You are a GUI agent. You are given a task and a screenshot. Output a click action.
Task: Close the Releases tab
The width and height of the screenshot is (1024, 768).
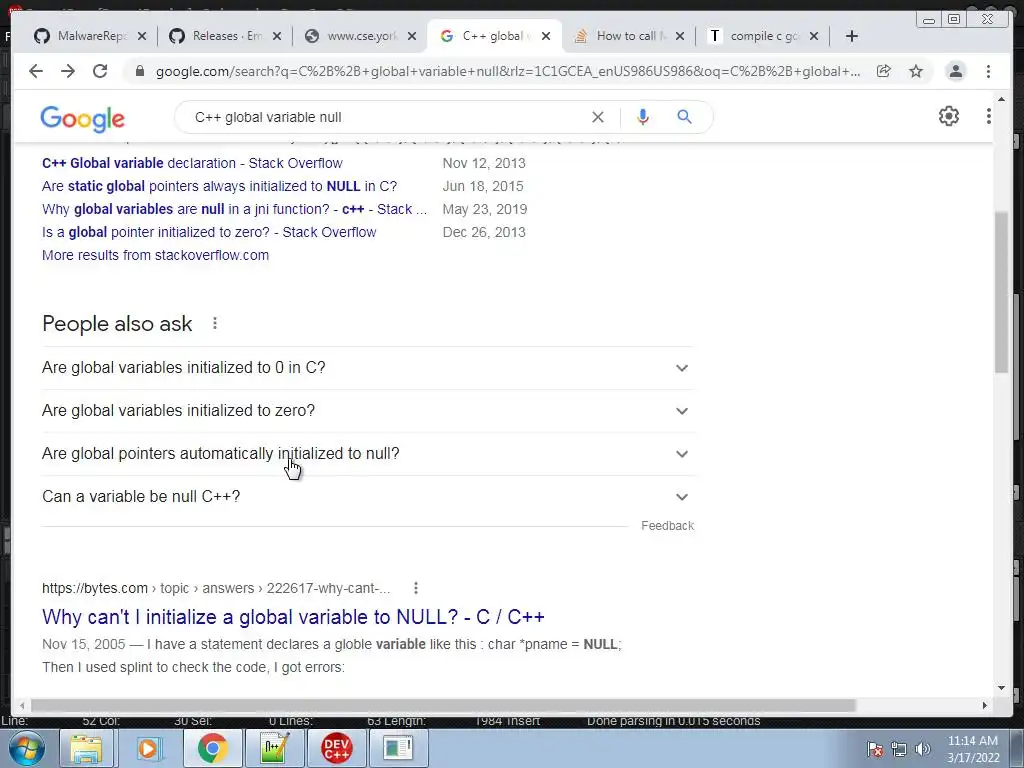coord(277,36)
